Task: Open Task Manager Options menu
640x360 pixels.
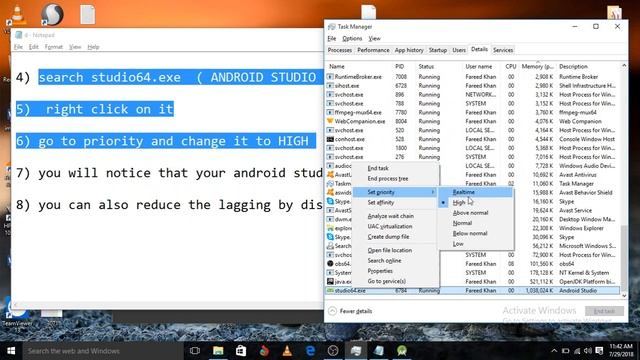Action: tap(352, 38)
